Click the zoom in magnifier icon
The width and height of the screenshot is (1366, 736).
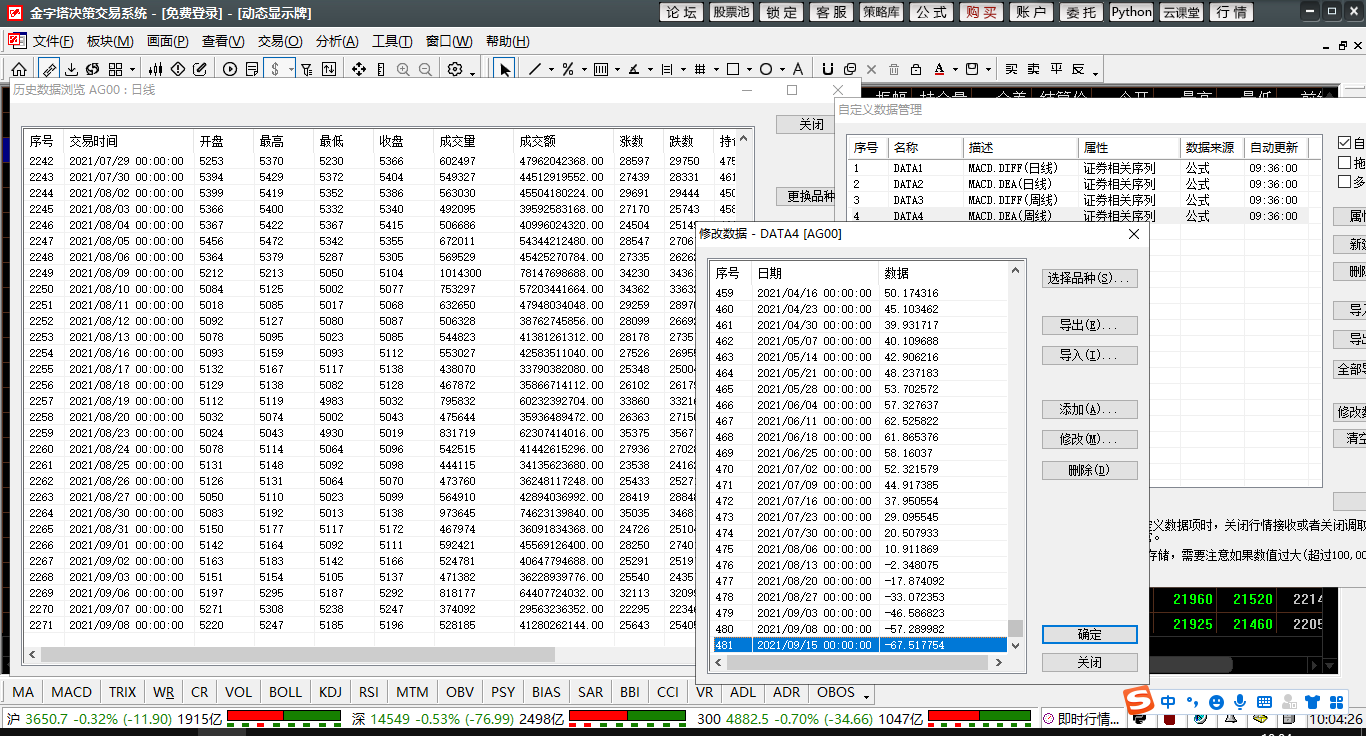(x=403, y=69)
